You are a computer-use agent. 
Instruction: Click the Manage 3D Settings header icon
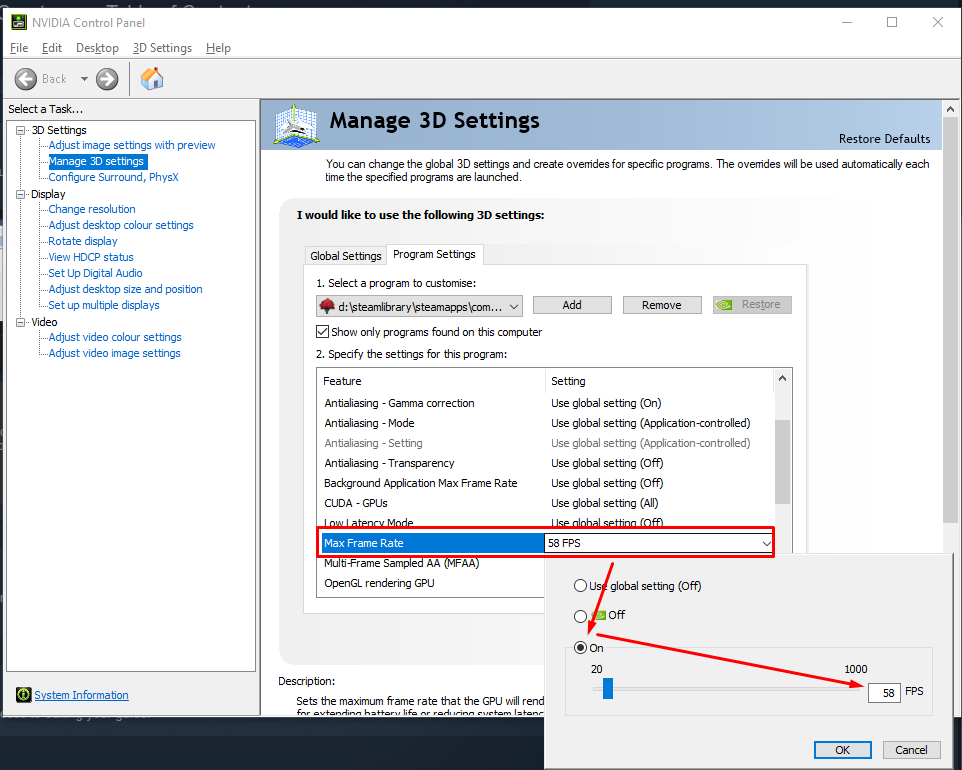(x=299, y=124)
